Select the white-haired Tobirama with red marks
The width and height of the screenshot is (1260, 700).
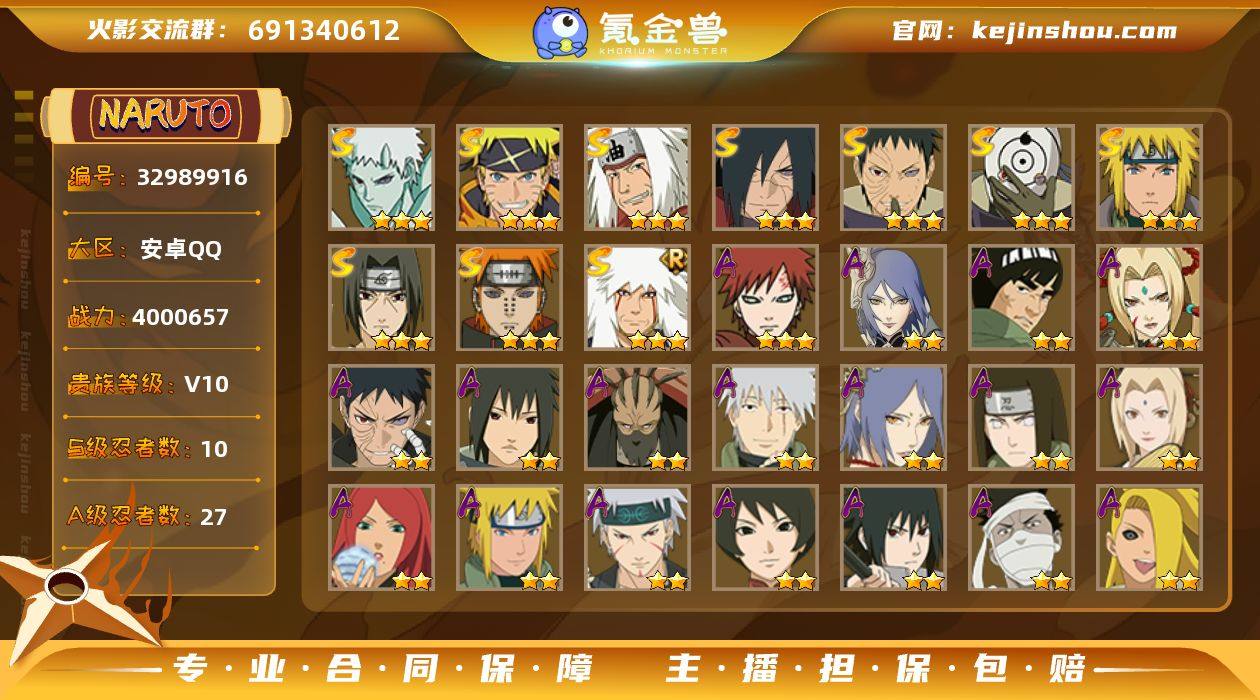[x=638, y=538]
